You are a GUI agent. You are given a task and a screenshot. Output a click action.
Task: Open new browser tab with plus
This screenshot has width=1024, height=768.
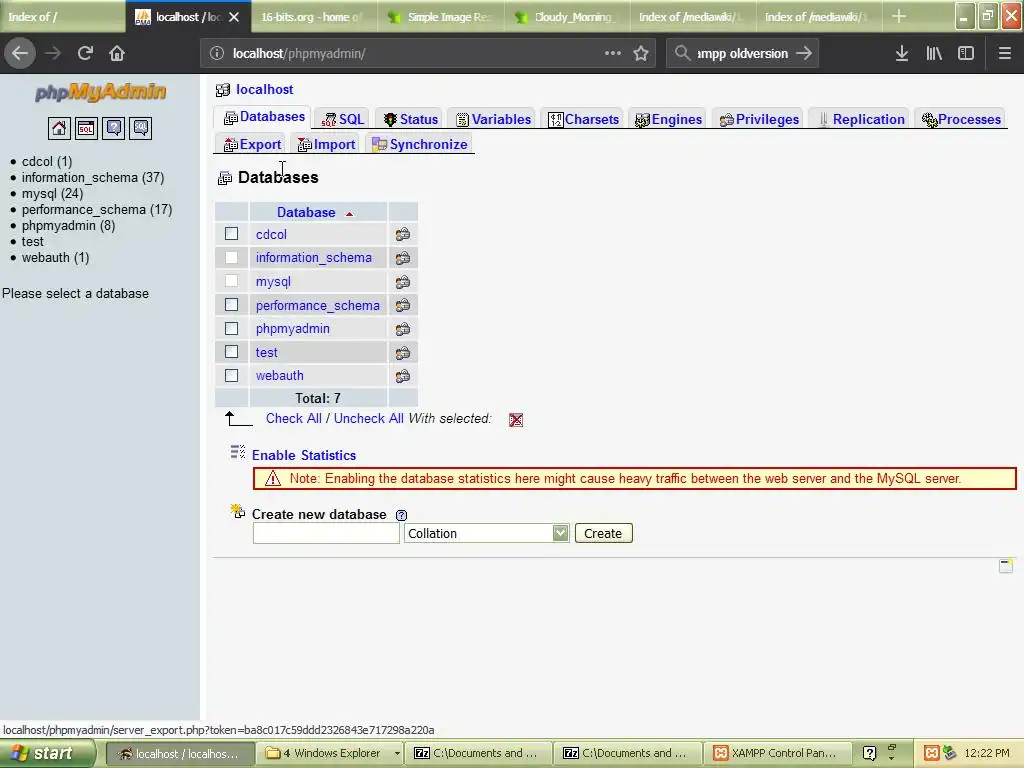[899, 16]
